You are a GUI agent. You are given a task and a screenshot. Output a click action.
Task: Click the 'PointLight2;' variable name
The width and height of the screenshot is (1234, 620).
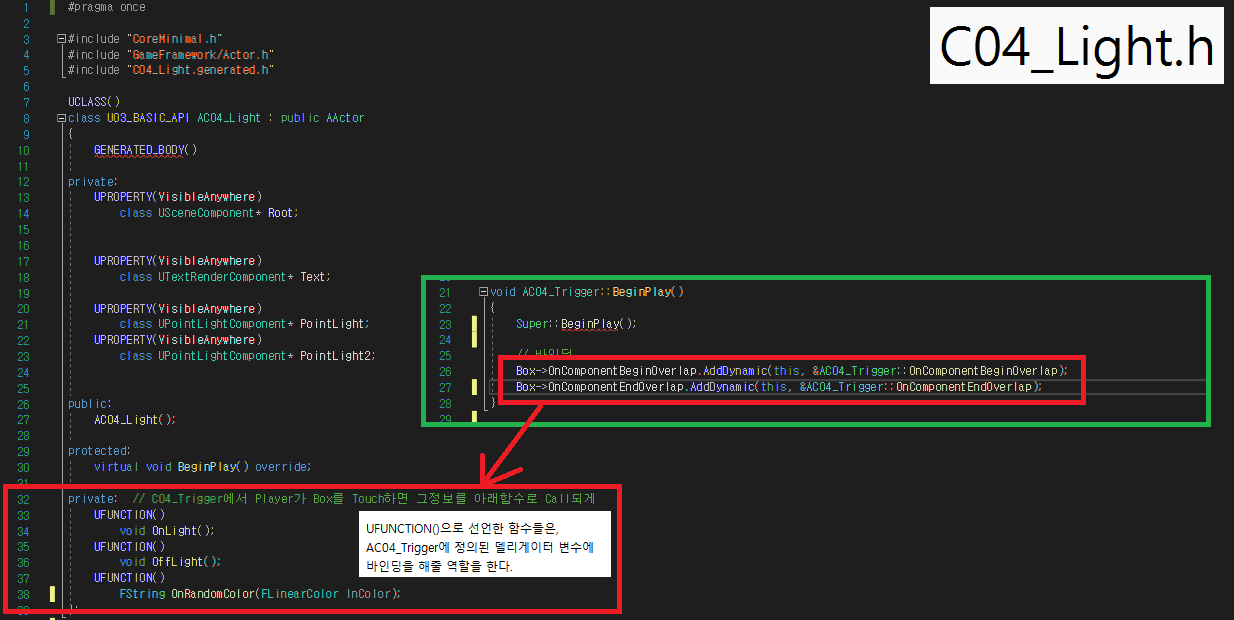[x=338, y=356]
